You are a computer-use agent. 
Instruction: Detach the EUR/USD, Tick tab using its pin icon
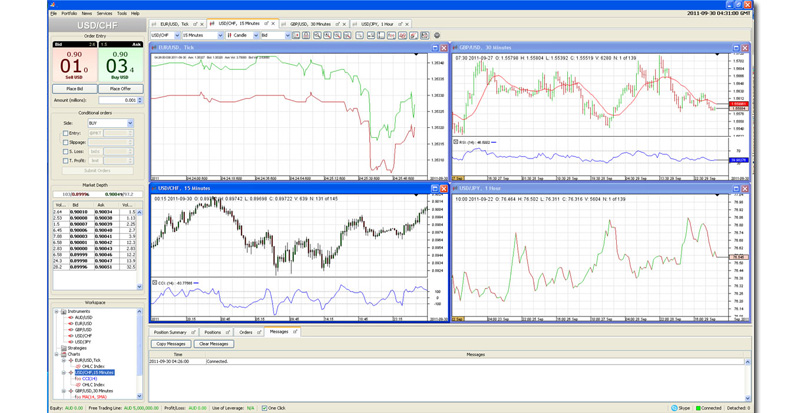click(x=195, y=24)
